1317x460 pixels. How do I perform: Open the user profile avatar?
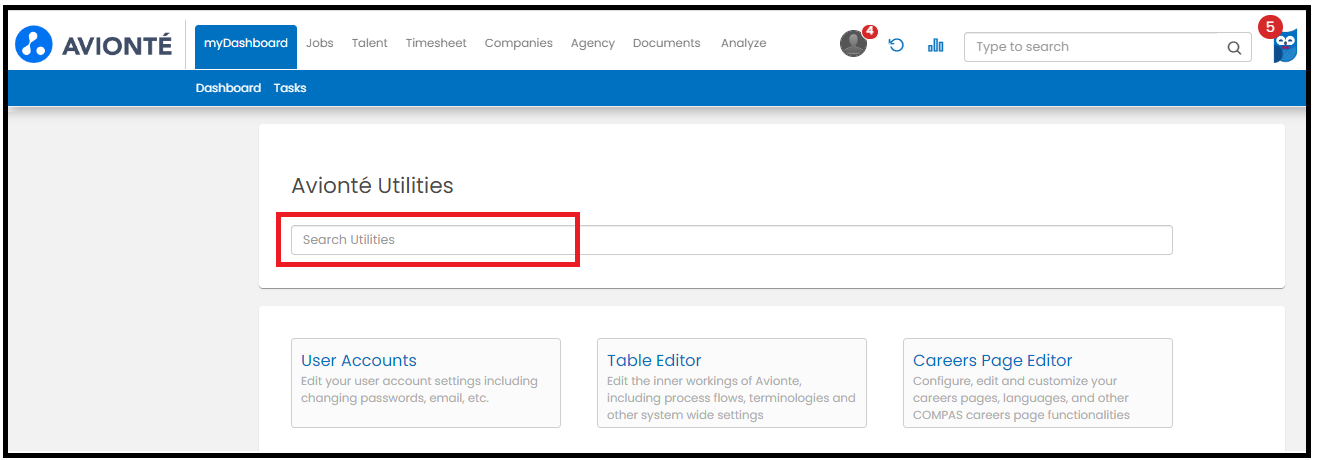point(853,44)
